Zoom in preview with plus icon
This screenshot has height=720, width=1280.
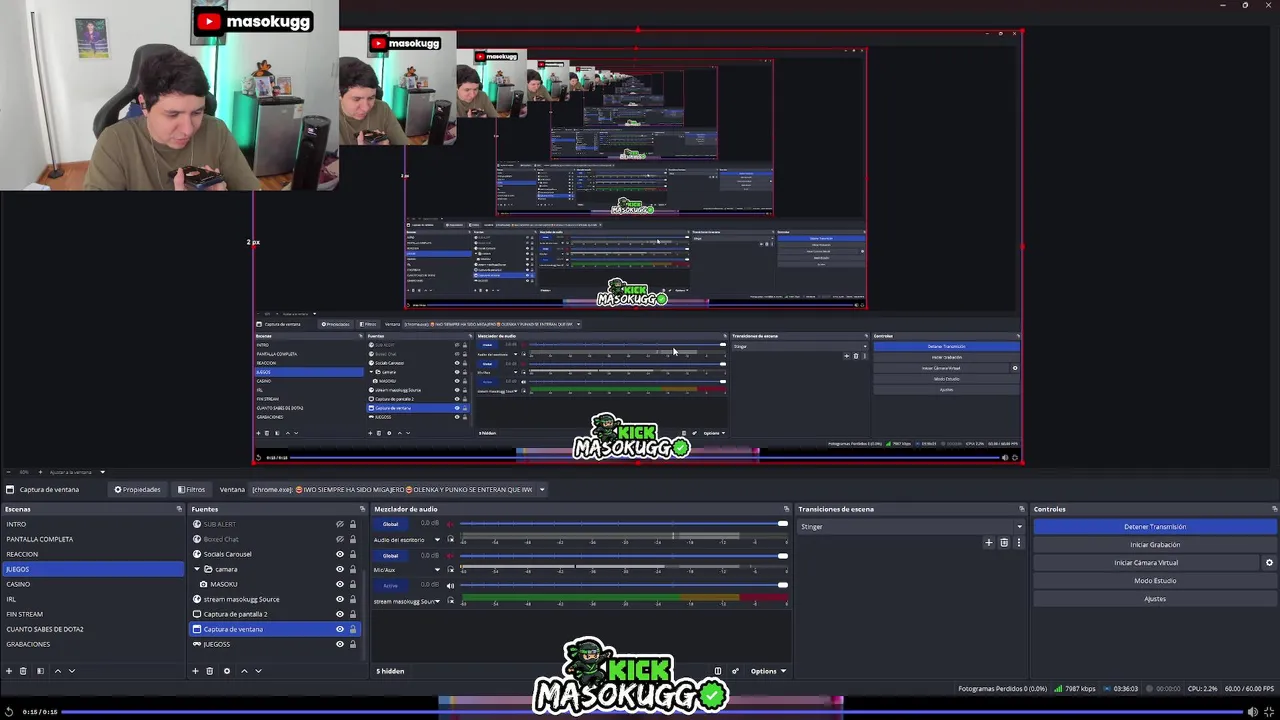[38, 472]
